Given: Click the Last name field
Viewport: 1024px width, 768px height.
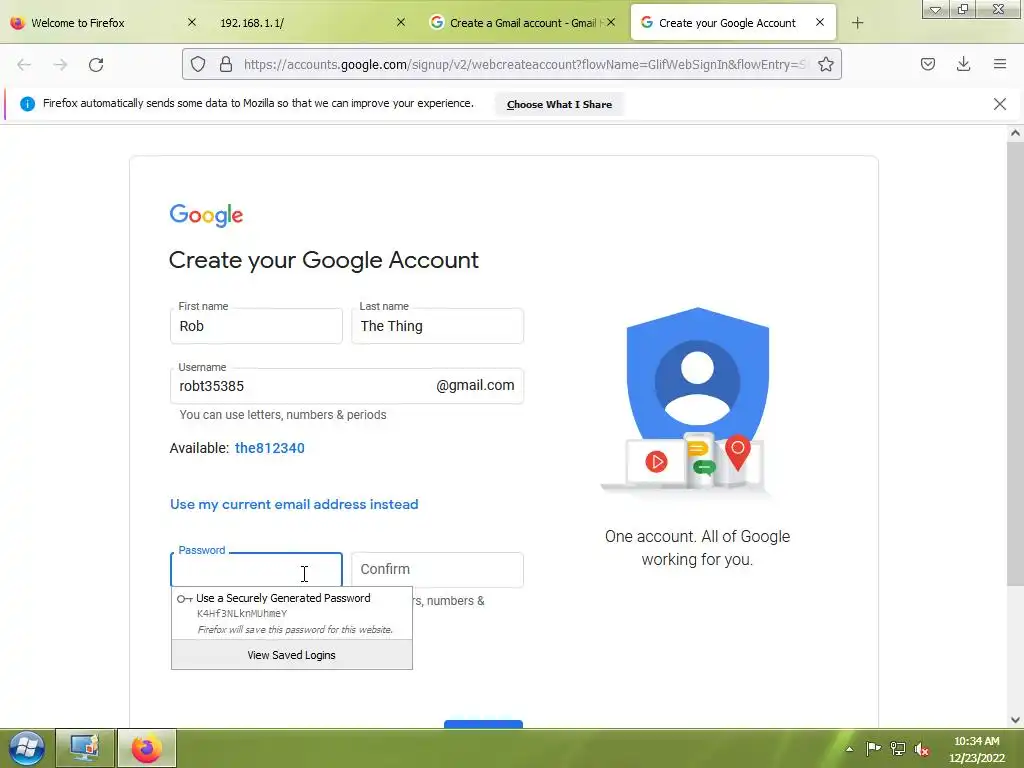Looking at the screenshot, I should pyautogui.click(x=438, y=326).
